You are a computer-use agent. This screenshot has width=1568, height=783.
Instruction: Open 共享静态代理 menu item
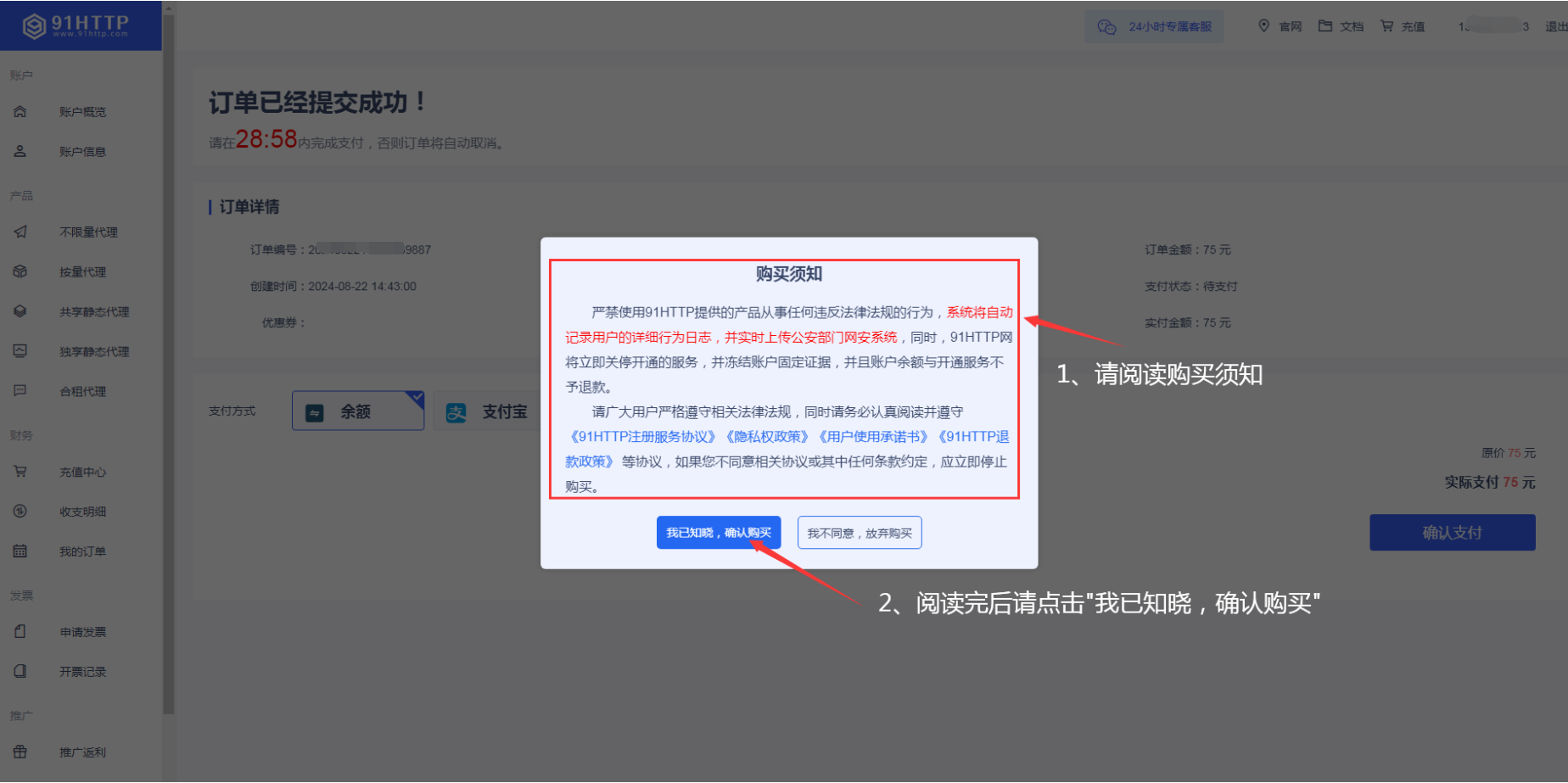(94, 312)
